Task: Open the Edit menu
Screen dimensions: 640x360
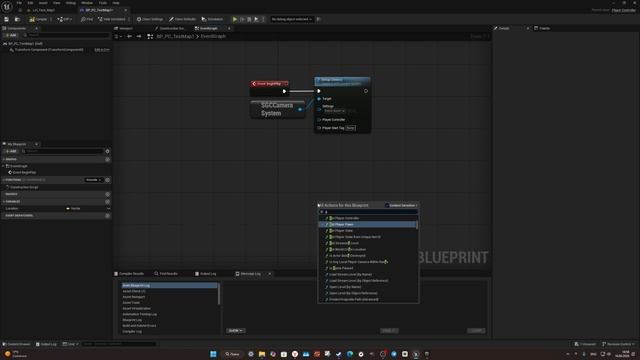Action: pyautogui.click(x=30, y=3)
